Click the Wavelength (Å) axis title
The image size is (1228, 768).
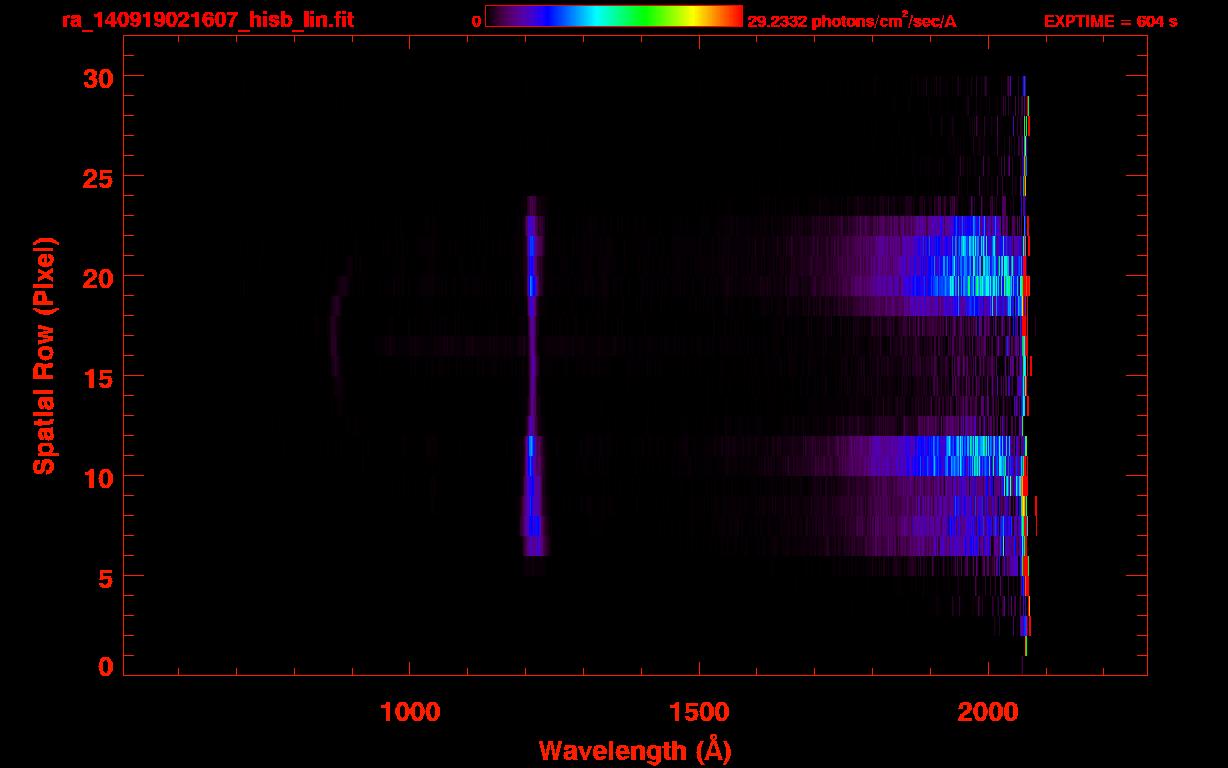(x=635, y=750)
